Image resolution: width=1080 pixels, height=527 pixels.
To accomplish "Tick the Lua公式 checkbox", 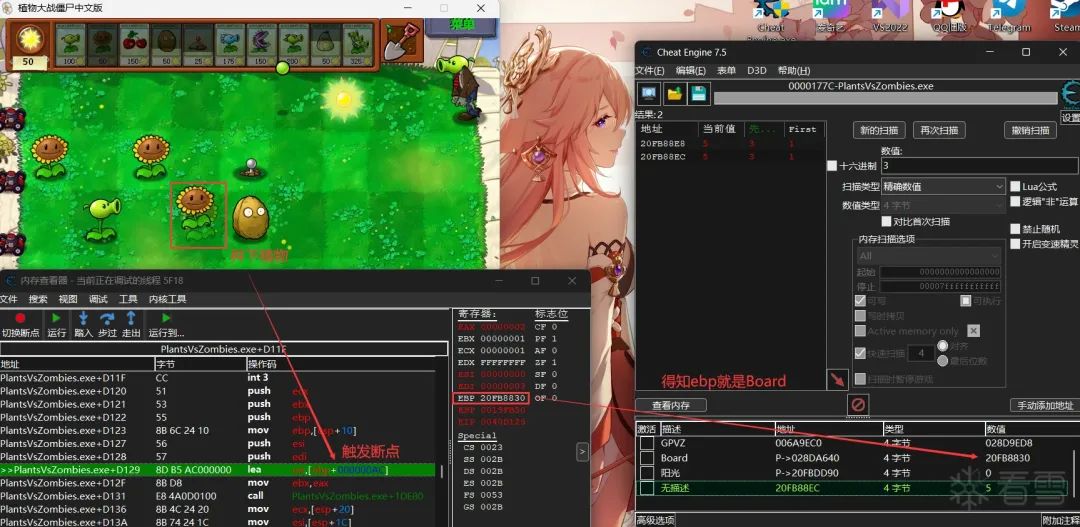I will tap(1015, 186).
